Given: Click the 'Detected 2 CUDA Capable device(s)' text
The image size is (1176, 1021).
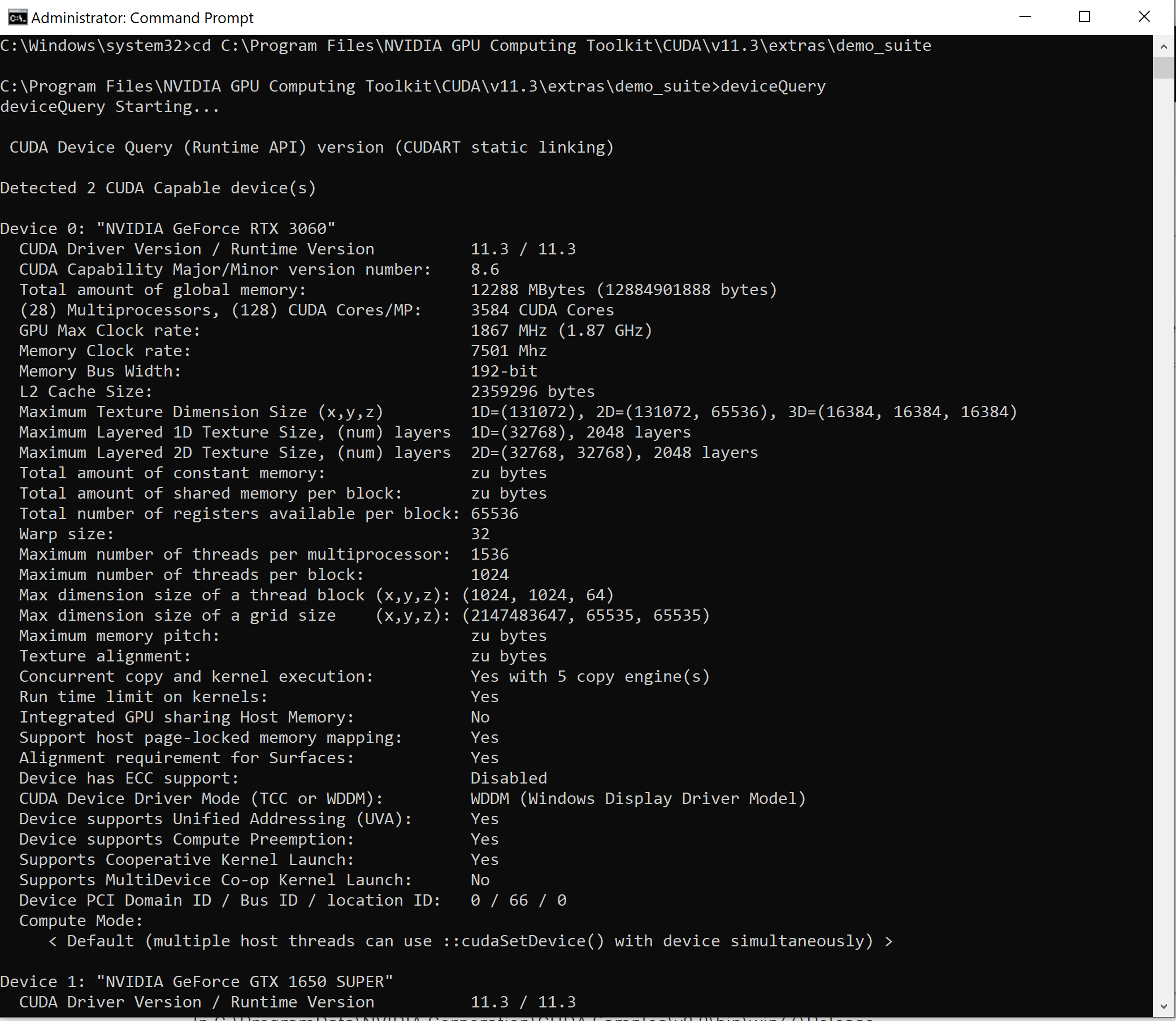Looking at the screenshot, I should tap(158, 188).
